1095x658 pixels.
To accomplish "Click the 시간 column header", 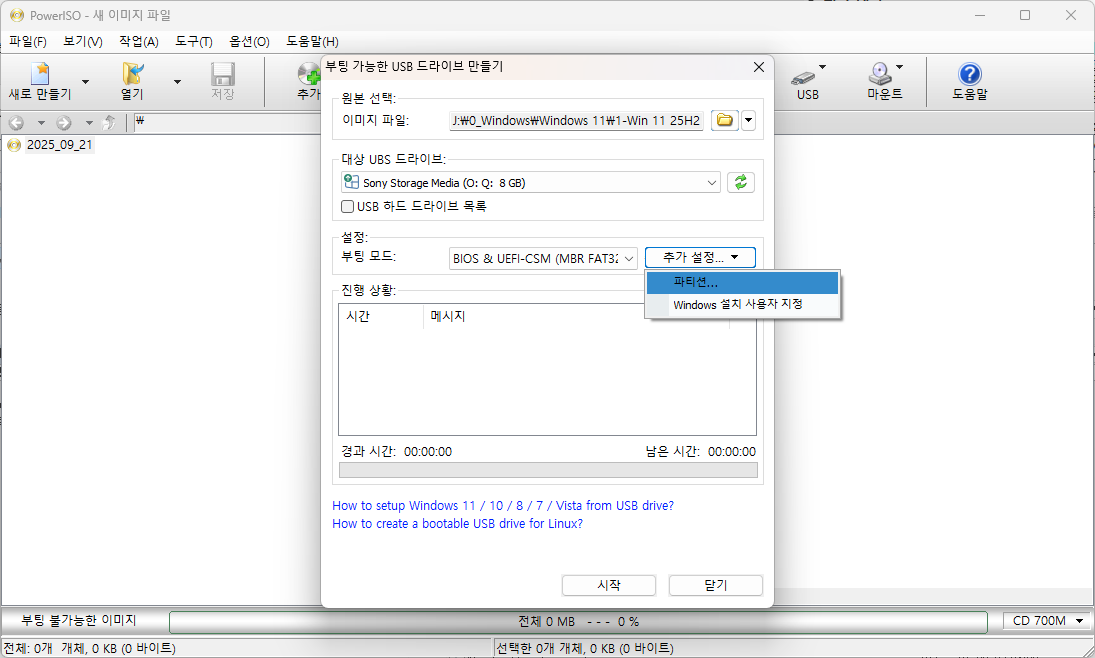I will coord(381,316).
